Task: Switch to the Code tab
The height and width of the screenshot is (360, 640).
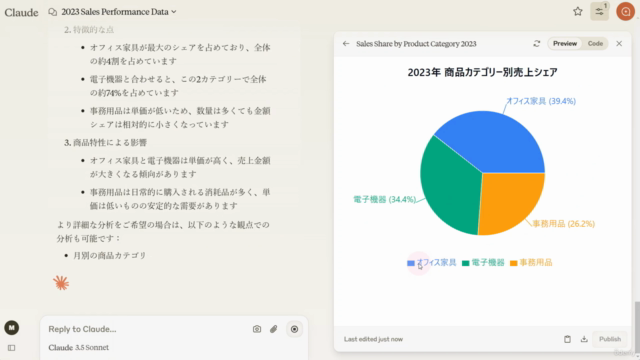Action: [595, 44]
